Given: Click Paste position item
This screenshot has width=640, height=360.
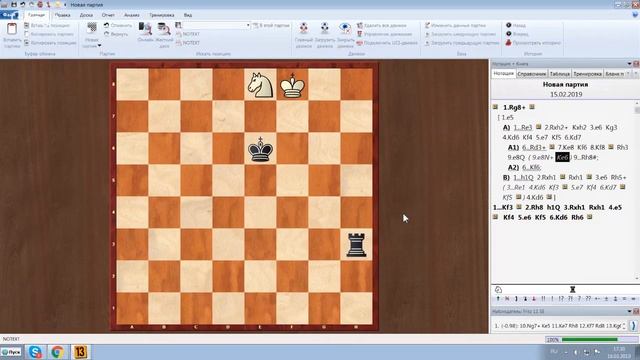Looking at the screenshot, I should point(47,25).
